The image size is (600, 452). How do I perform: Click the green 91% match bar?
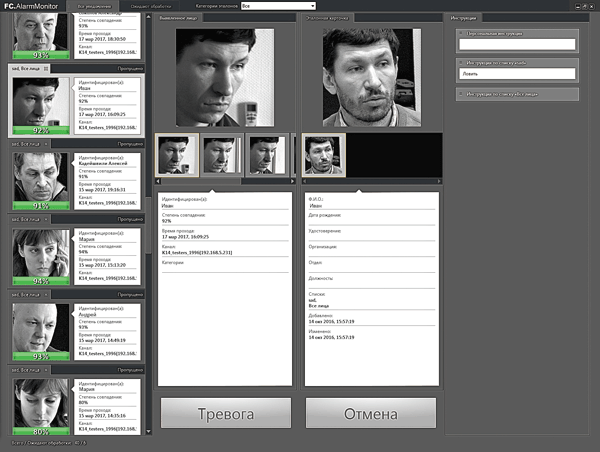click(x=41, y=206)
